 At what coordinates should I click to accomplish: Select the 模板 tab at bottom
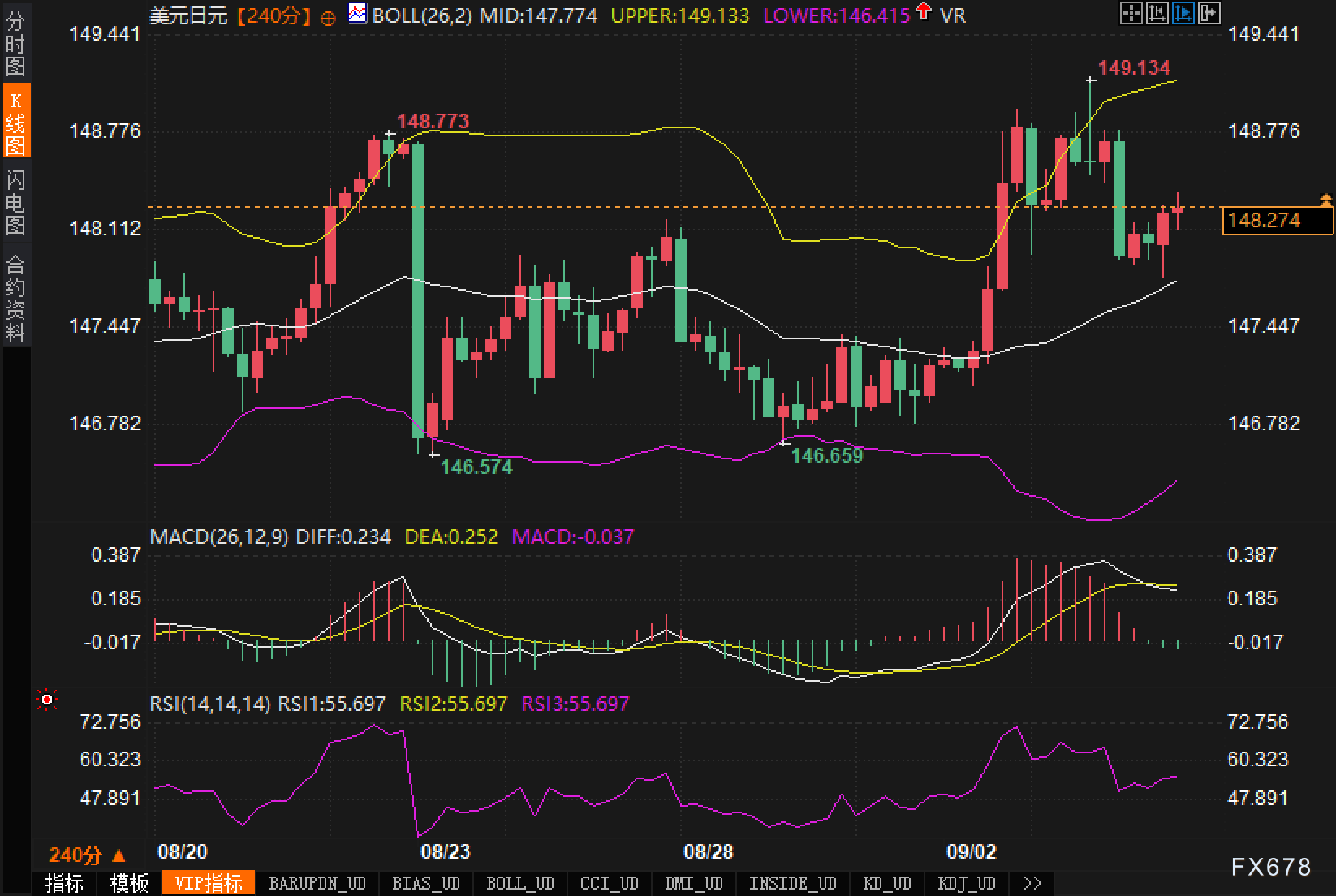(129, 883)
